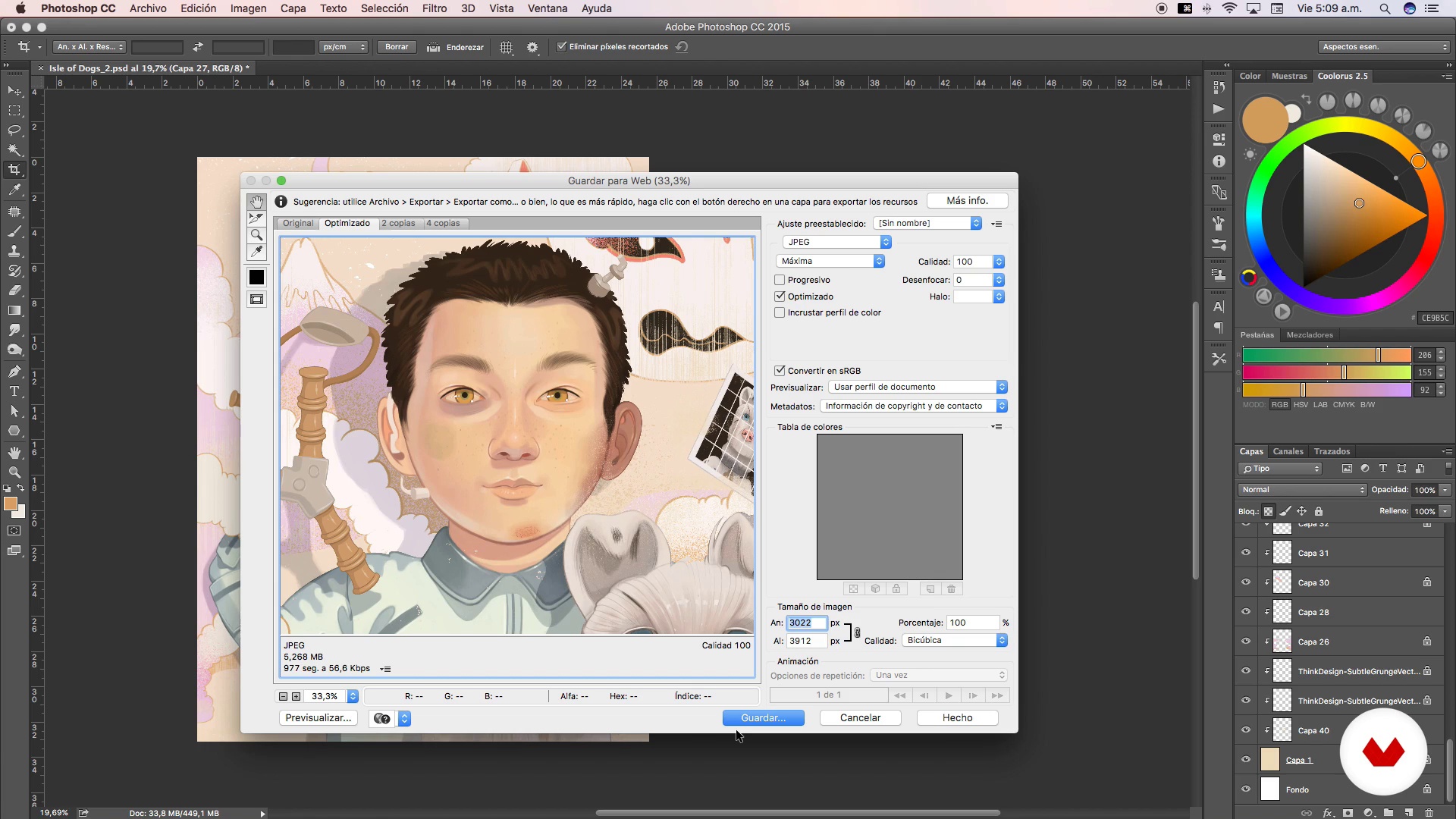Enable the Progresivo checkbox
This screenshot has width=1456, height=819.
780,280
